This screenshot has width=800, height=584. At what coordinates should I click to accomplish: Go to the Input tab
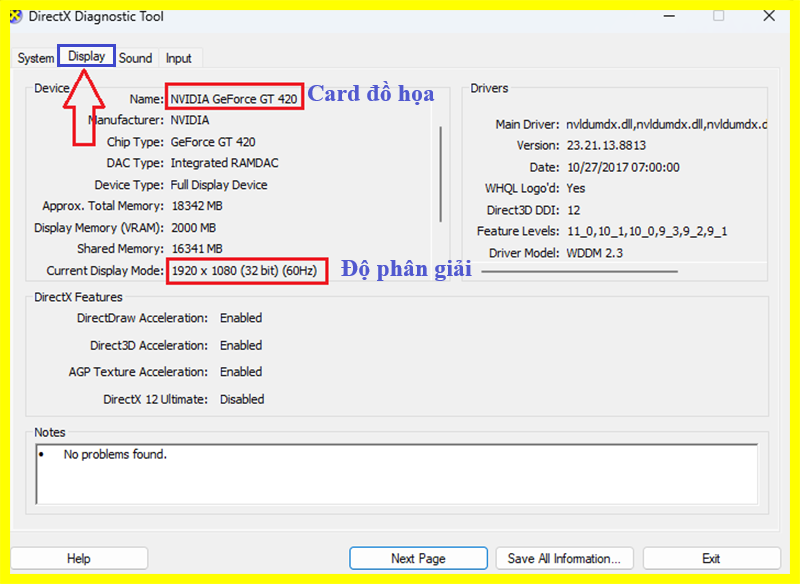click(x=179, y=58)
